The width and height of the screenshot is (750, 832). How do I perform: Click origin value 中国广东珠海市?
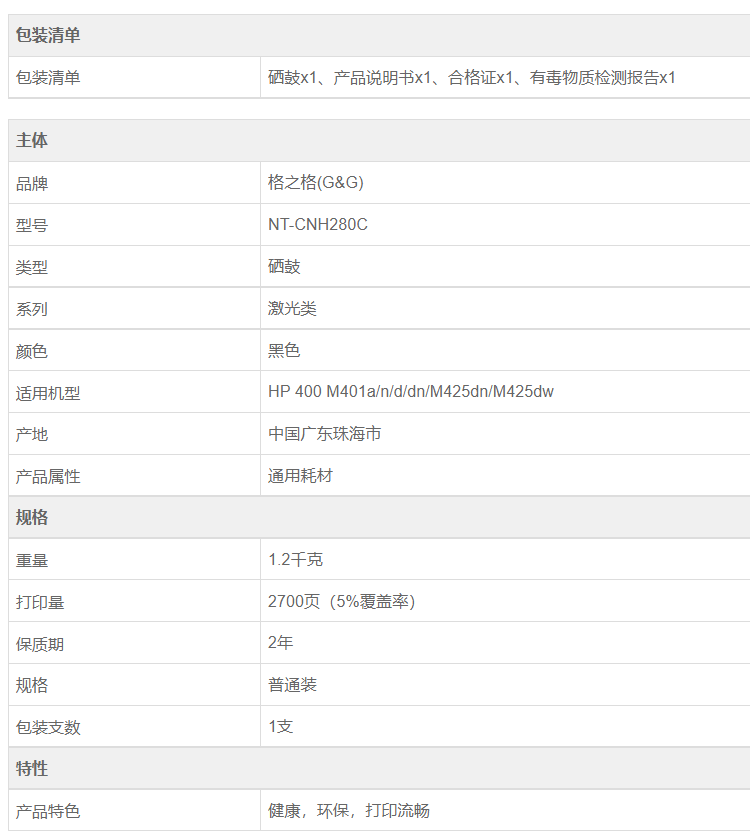[x=324, y=434]
